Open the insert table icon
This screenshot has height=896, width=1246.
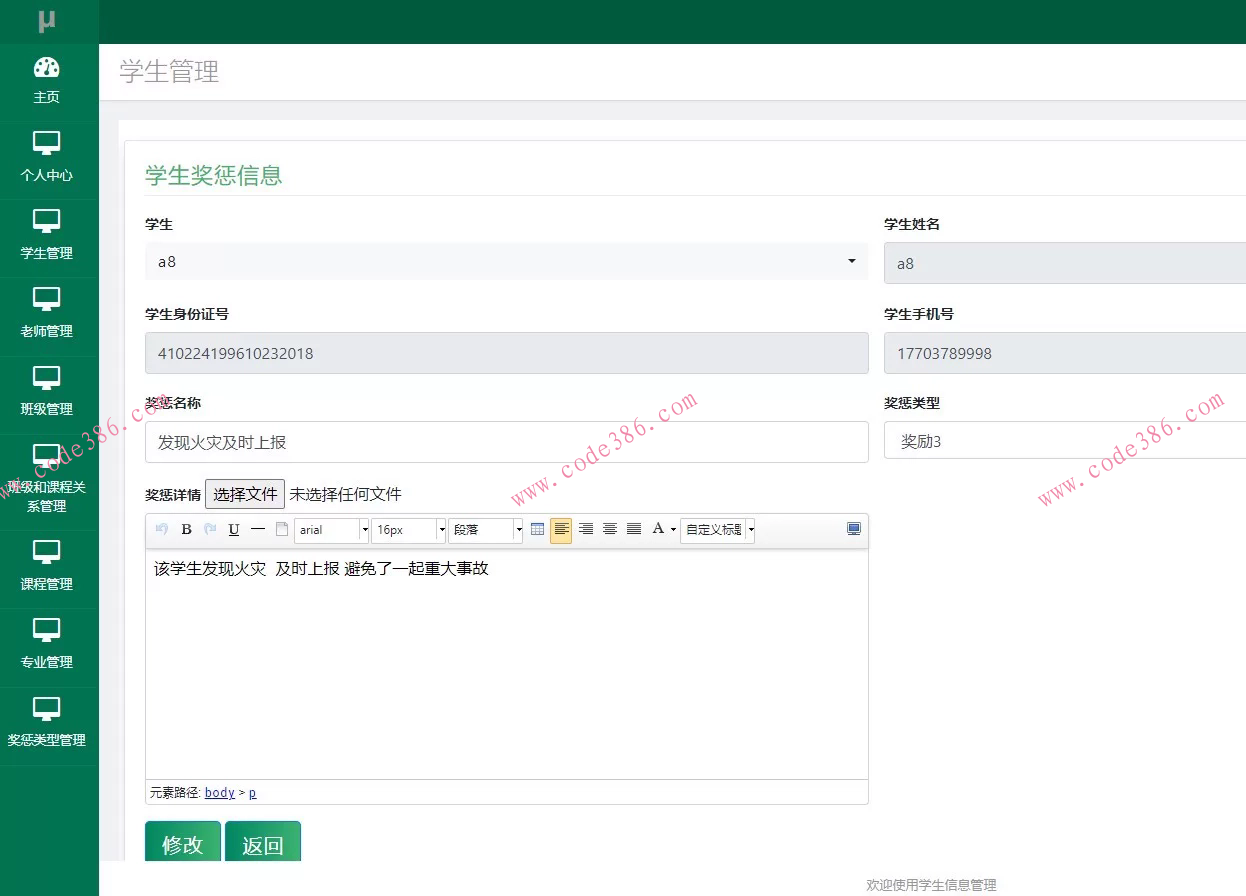[538, 530]
